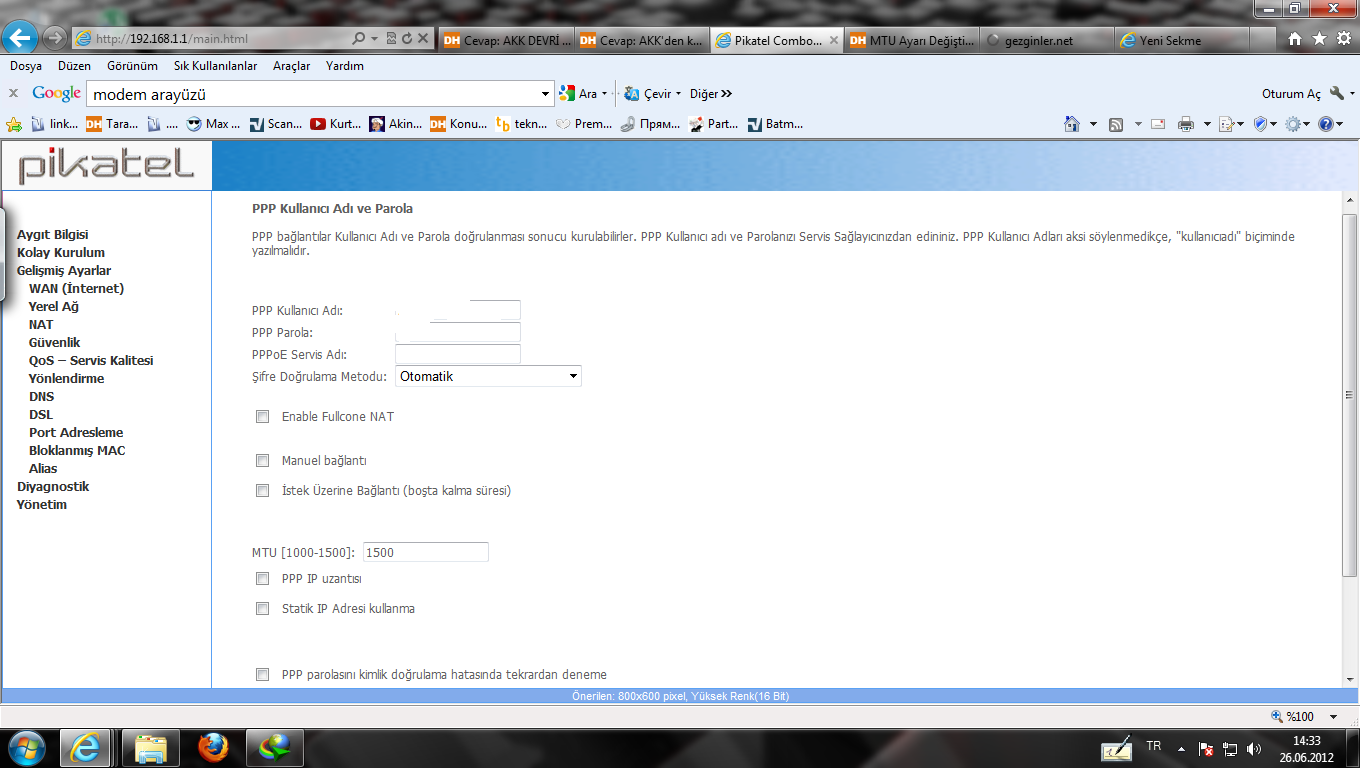Switch to the MTU Ayarı Değişti tab
Viewport: 1360px width, 768px height.
[910, 40]
